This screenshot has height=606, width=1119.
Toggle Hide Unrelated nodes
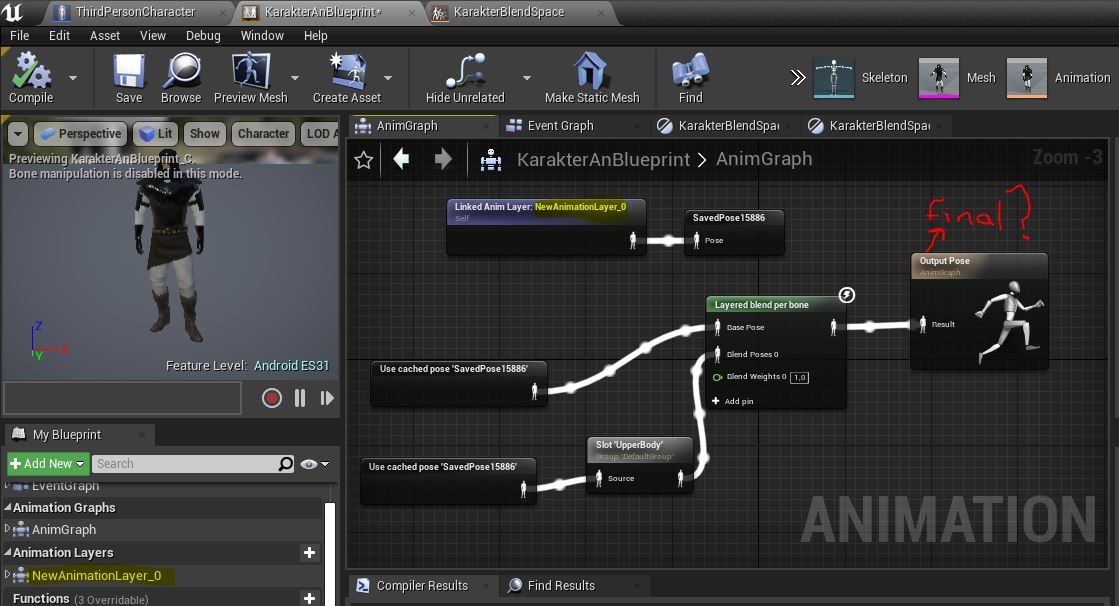[465, 78]
